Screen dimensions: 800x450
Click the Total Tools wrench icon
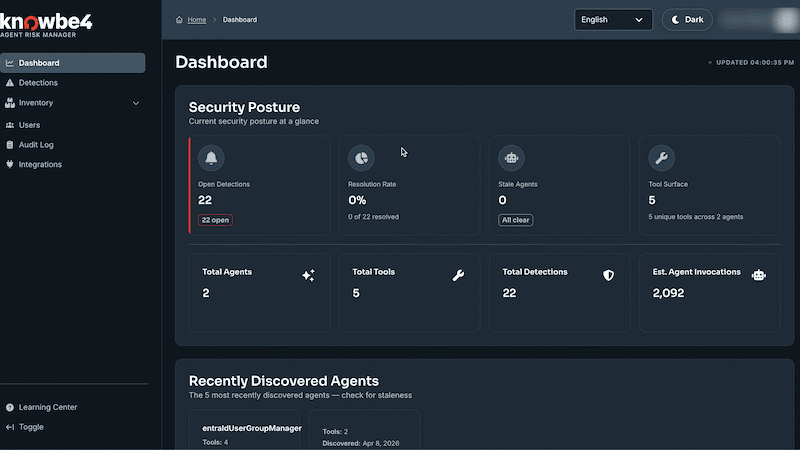pos(458,276)
